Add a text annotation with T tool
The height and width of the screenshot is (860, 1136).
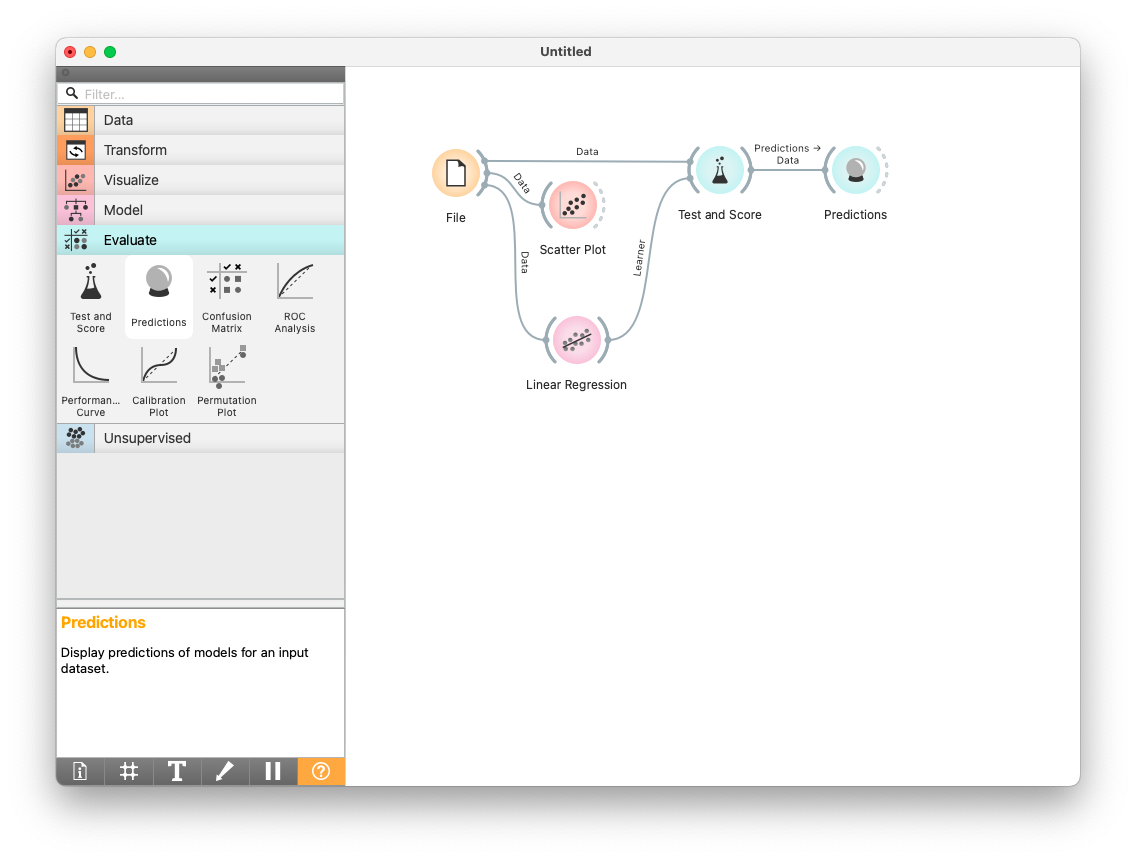point(177,772)
